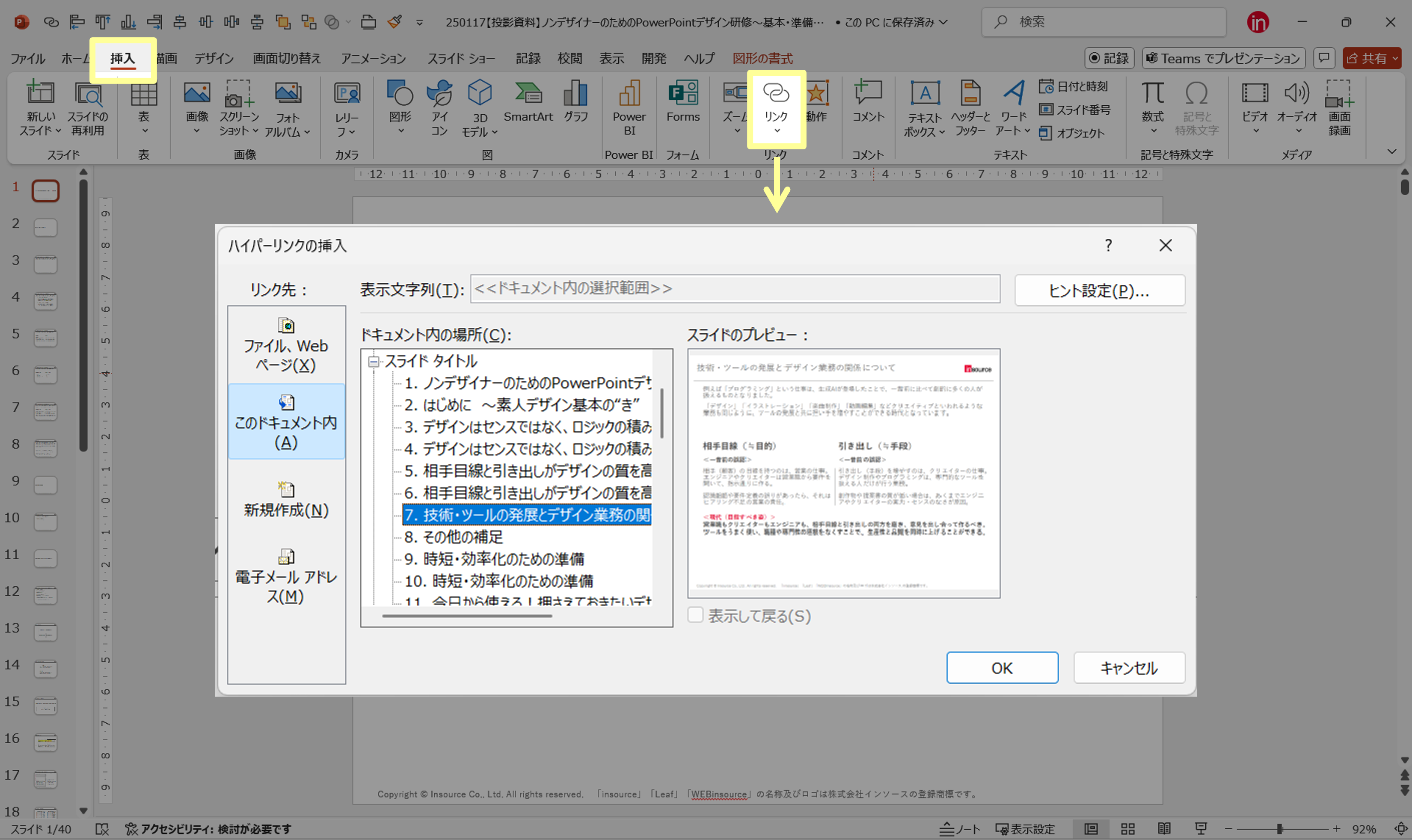Viewport: 1412px width, 840px height.
Task: Open 数式 equation tool
Action: tap(1152, 108)
